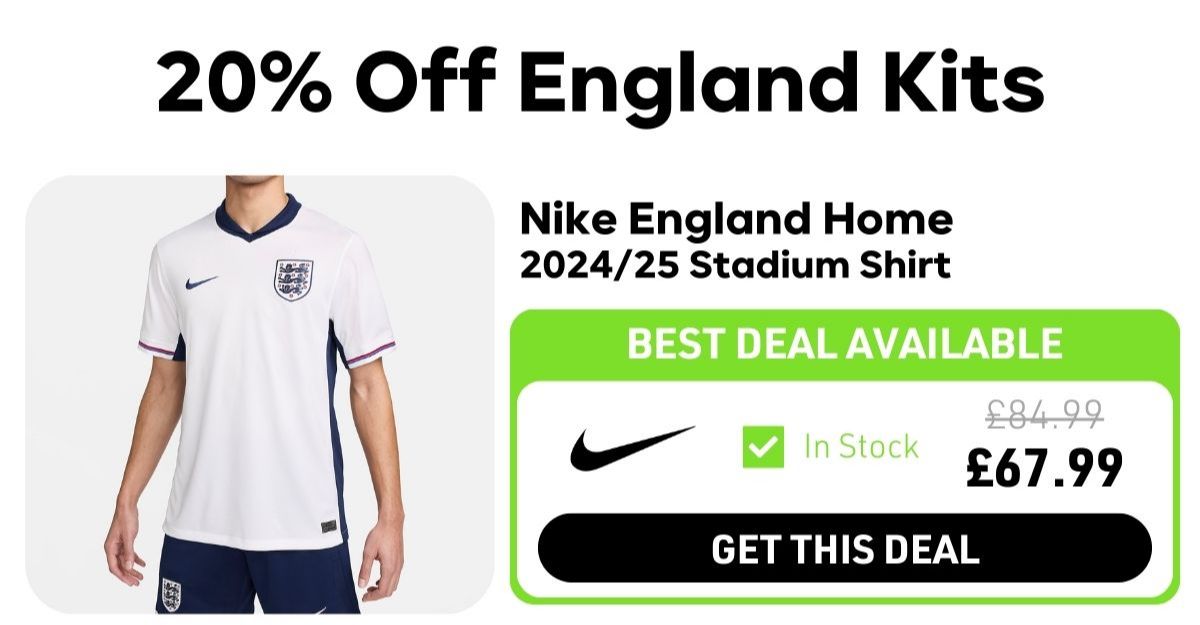The width and height of the screenshot is (1200, 625).
Task: Click the England crest on the shirt
Action: (x=293, y=281)
